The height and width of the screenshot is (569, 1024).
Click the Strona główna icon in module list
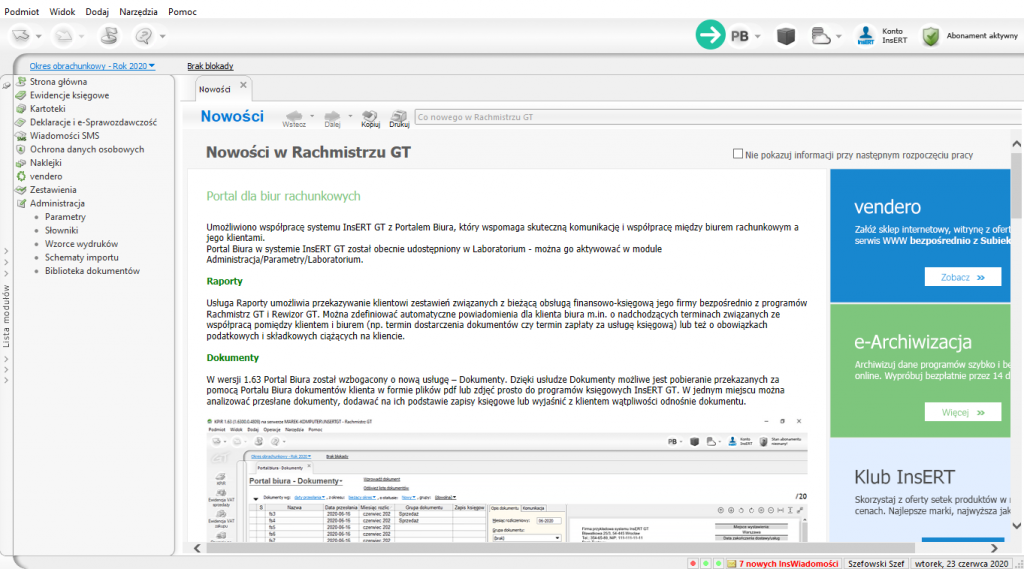(x=21, y=82)
